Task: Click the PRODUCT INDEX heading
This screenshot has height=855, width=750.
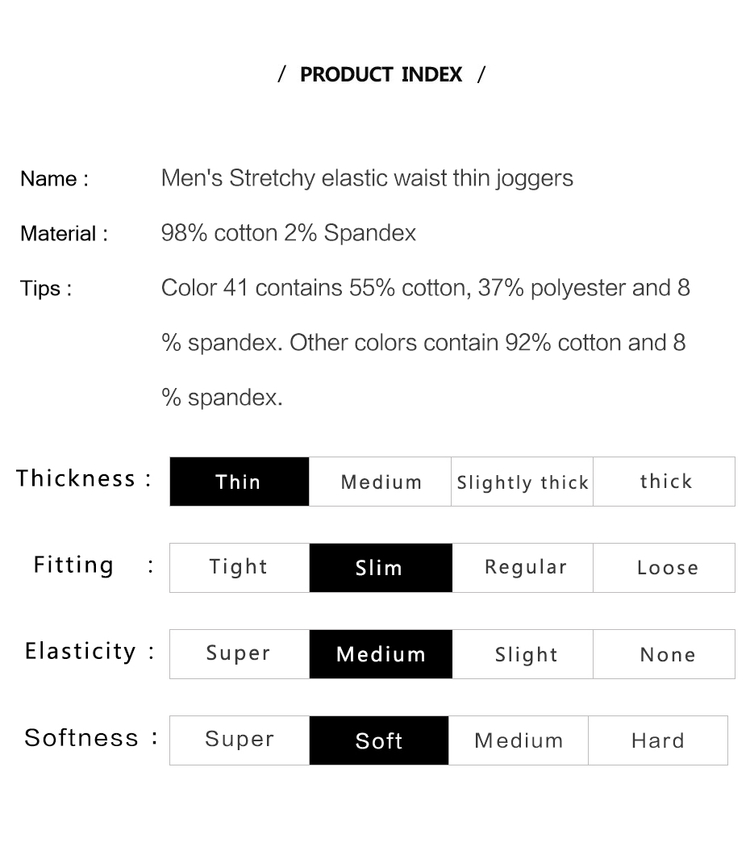Action: point(381,74)
